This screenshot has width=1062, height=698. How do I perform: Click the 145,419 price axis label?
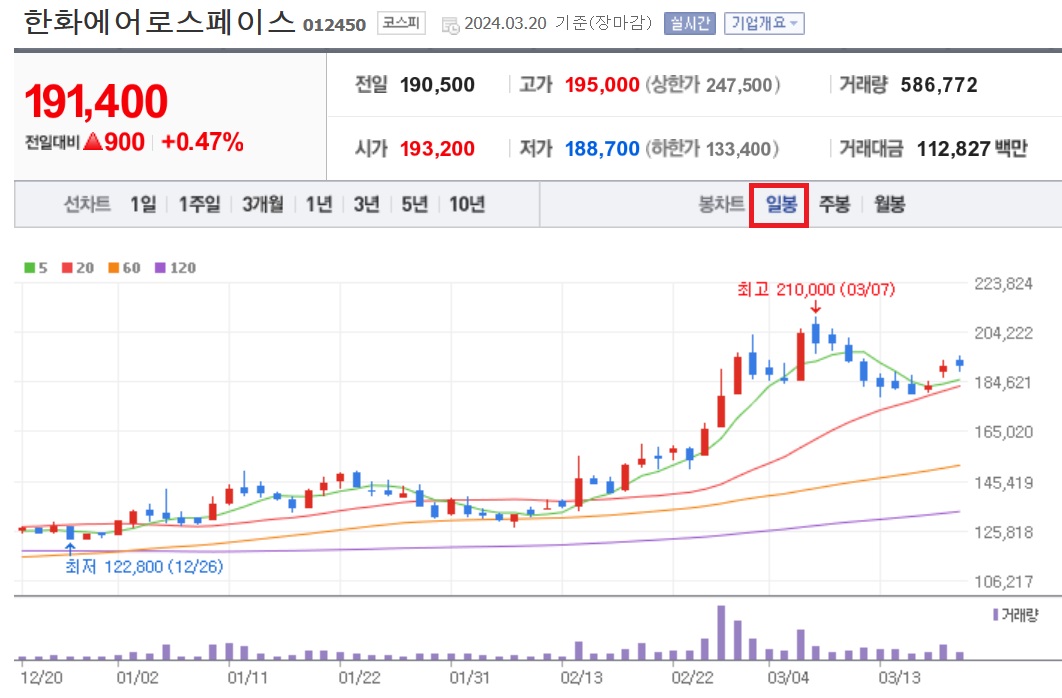click(x=1003, y=483)
